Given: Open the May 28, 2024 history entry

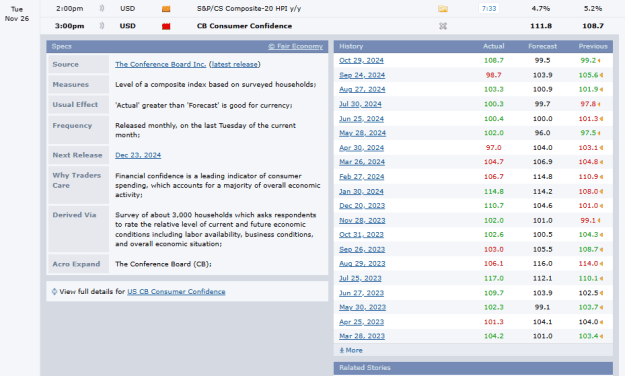Looking at the screenshot, I should [x=362, y=133].
